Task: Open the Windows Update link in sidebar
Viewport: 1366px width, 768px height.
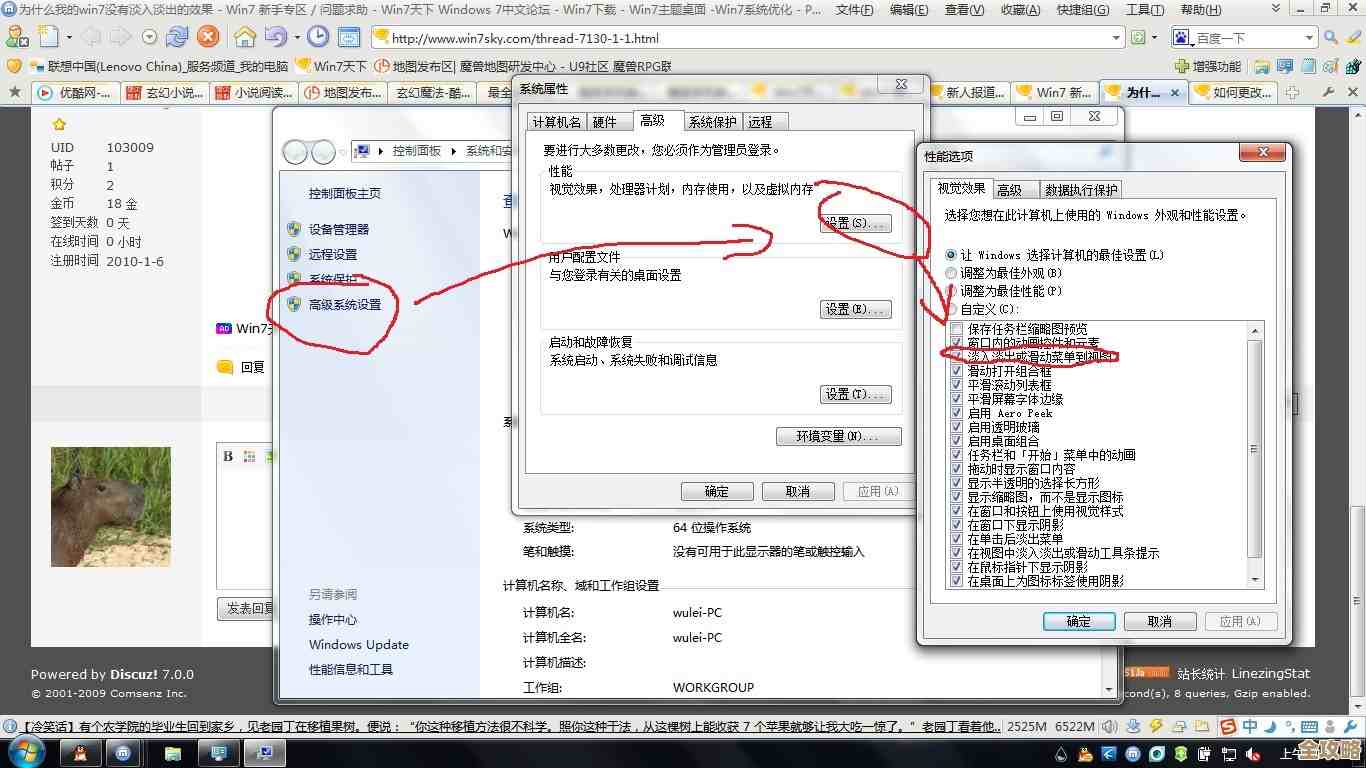Action: (358, 644)
